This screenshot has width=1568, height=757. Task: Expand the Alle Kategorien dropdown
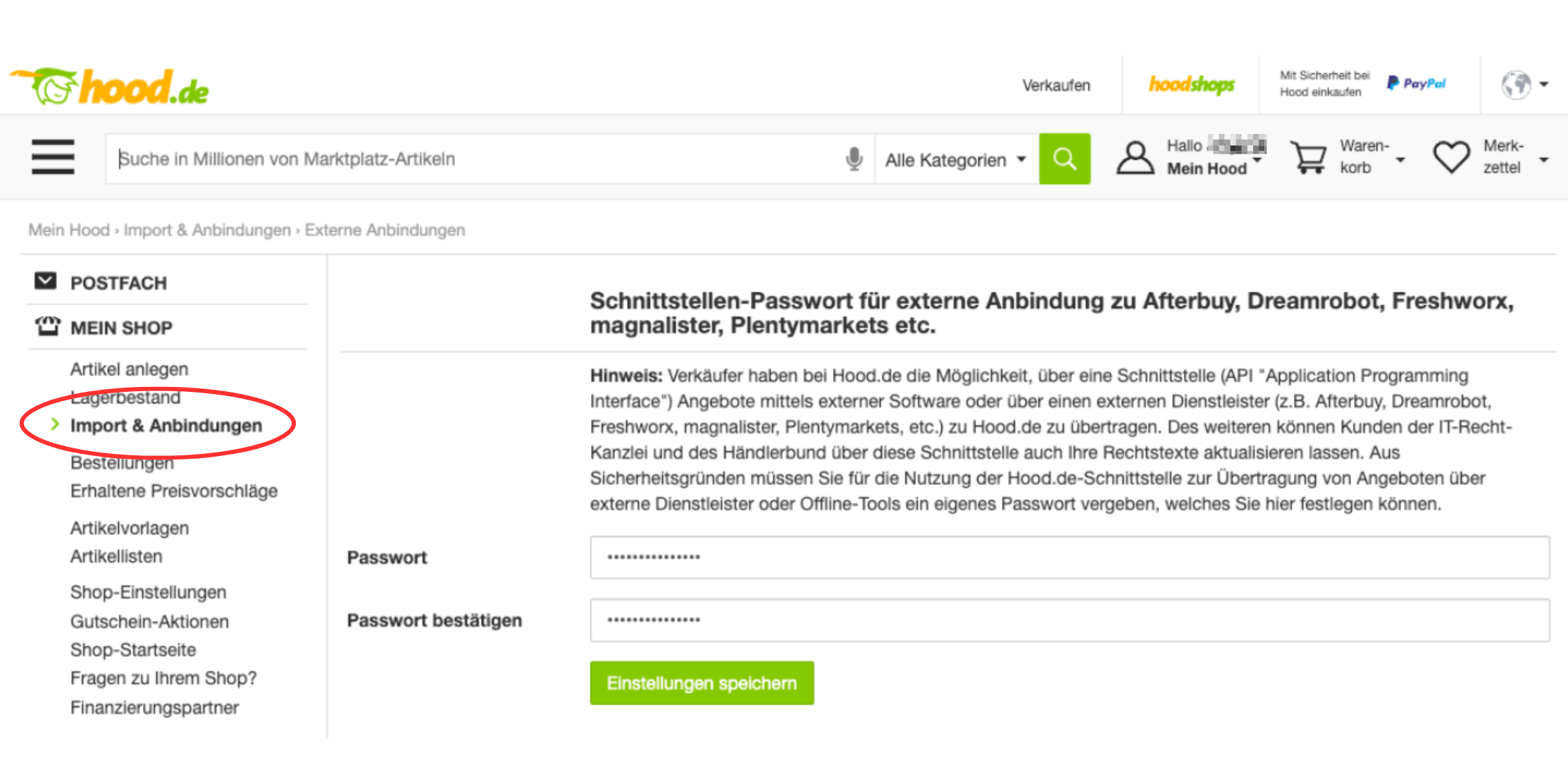(955, 160)
